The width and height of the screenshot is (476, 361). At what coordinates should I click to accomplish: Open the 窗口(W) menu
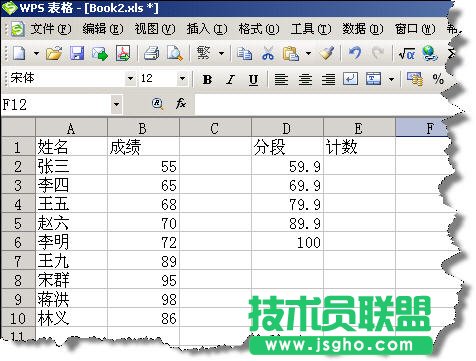click(415, 29)
